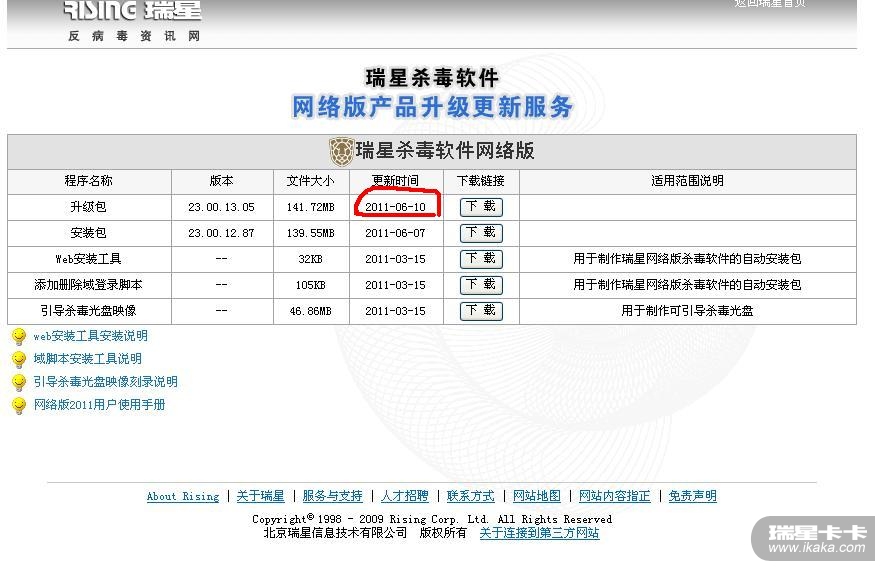This screenshot has width=884, height=567.
Task: Click version cell 23.00.12.87
Action: pos(222,233)
